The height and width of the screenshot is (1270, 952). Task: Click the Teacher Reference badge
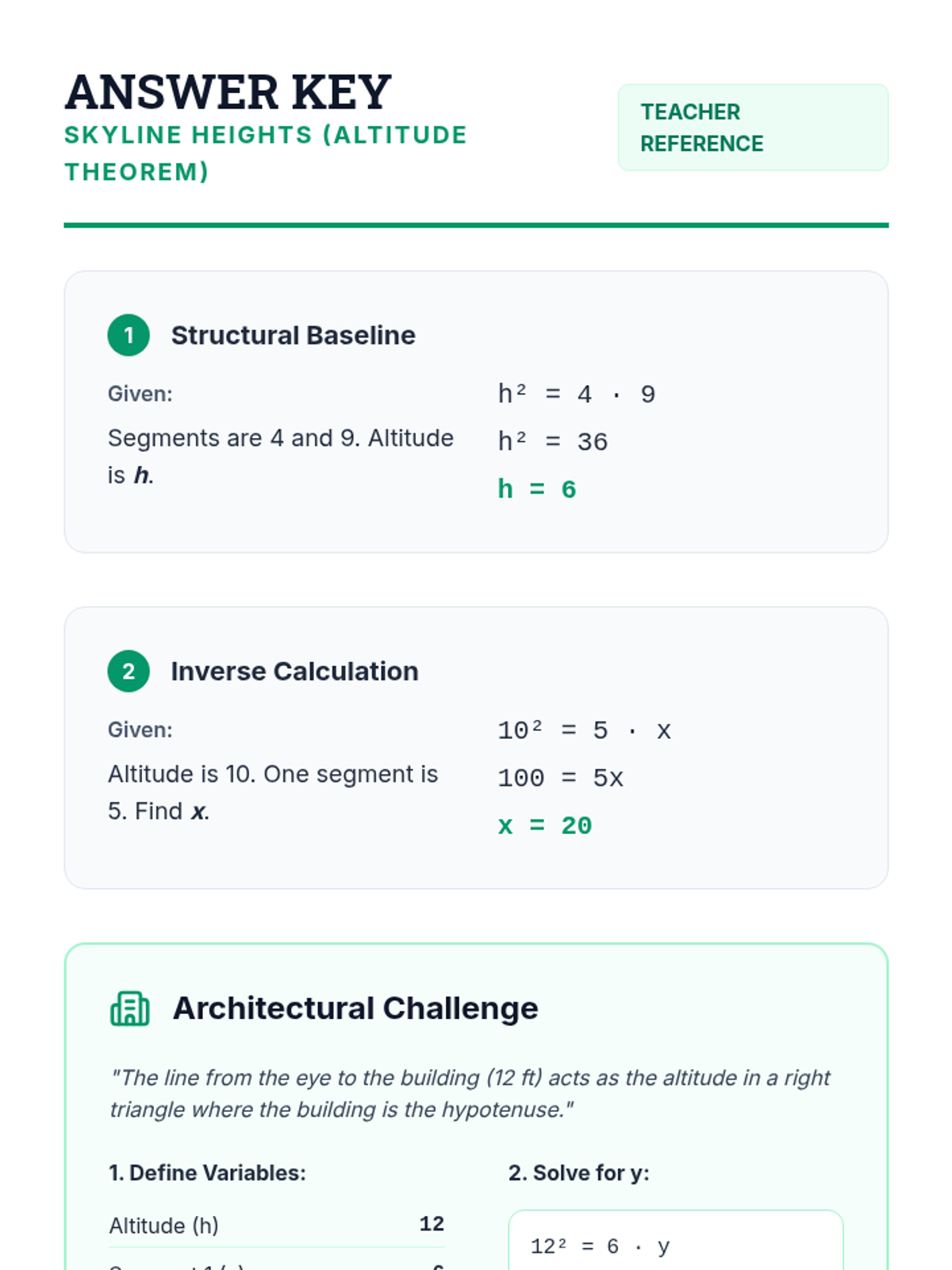[752, 128]
